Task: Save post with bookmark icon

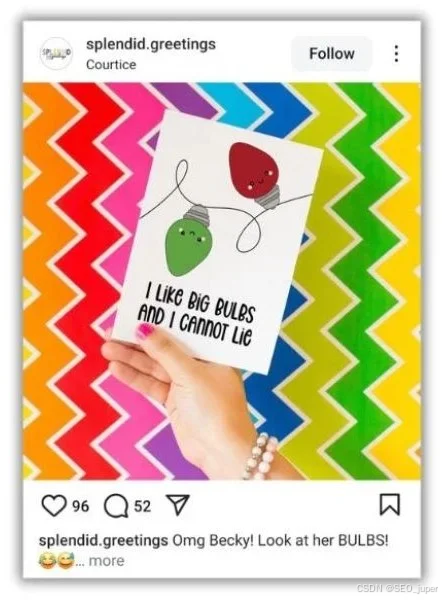Action: 390,504
